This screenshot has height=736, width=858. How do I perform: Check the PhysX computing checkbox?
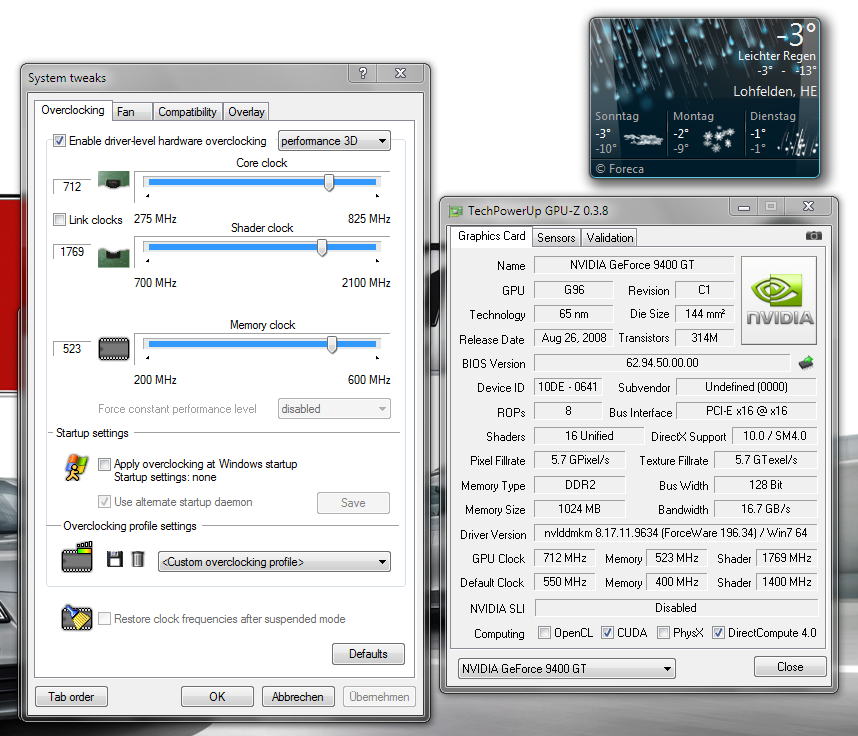[x=663, y=633]
